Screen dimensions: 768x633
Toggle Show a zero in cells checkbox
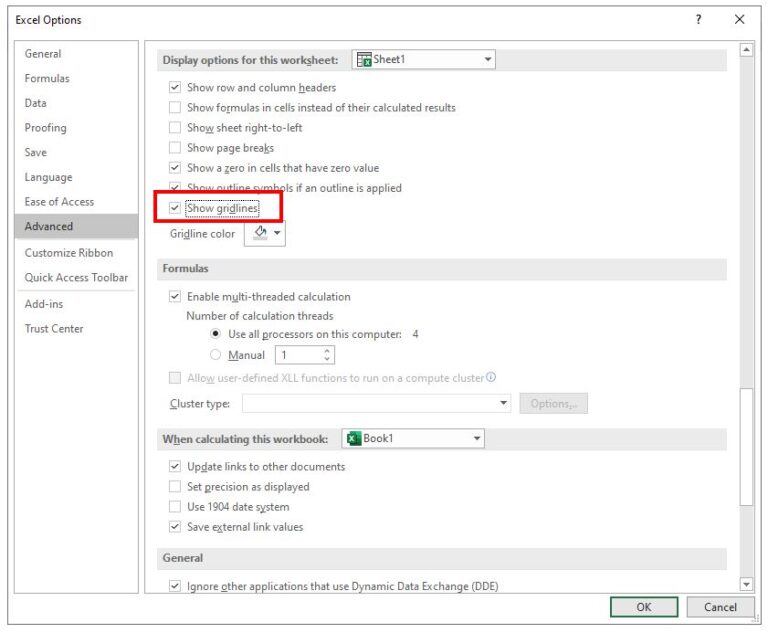[175, 168]
